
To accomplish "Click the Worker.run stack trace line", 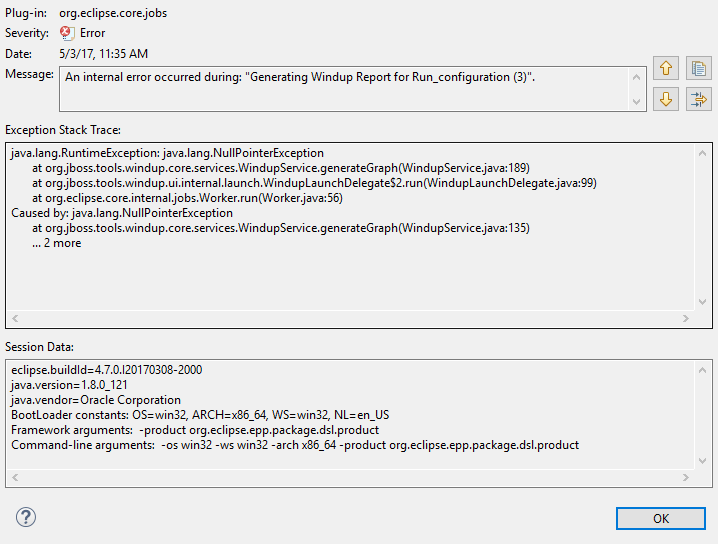I will pos(187,198).
